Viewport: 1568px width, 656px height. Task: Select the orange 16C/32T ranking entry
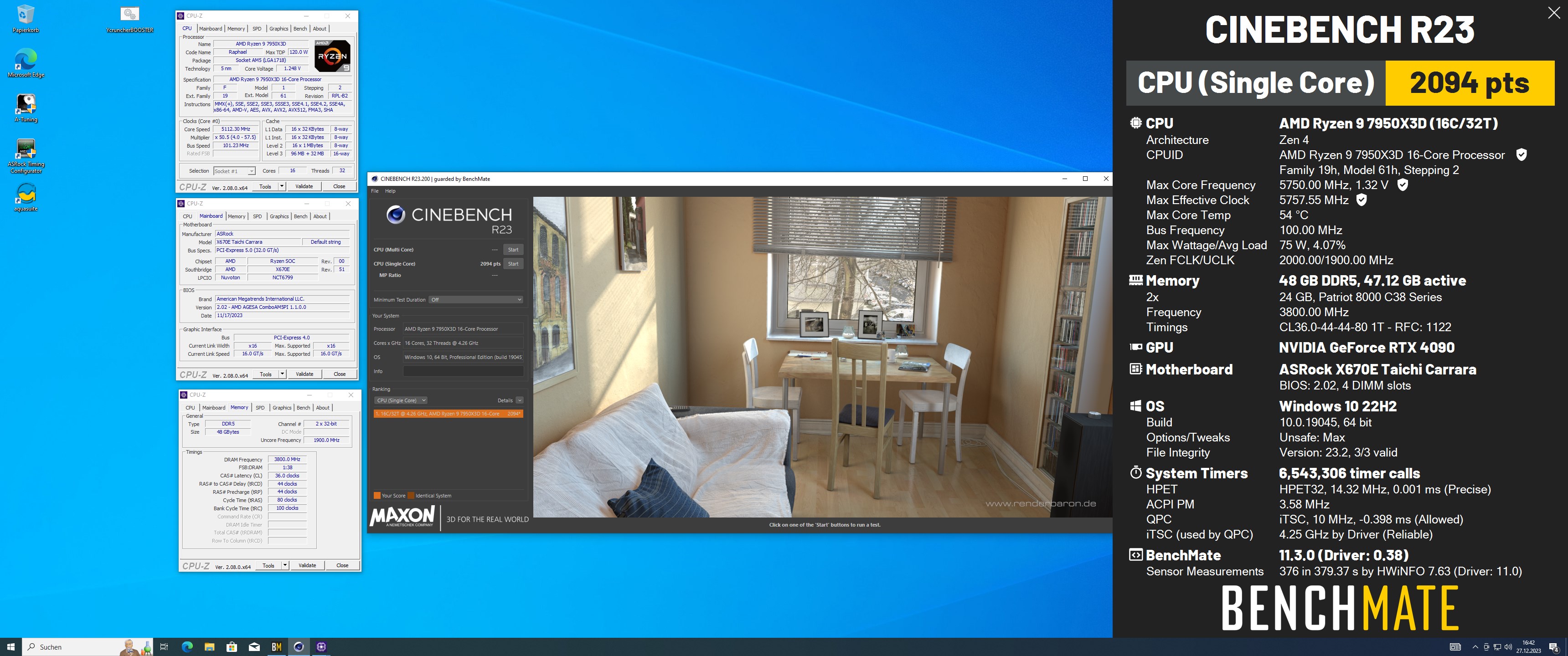click(448, 414)
